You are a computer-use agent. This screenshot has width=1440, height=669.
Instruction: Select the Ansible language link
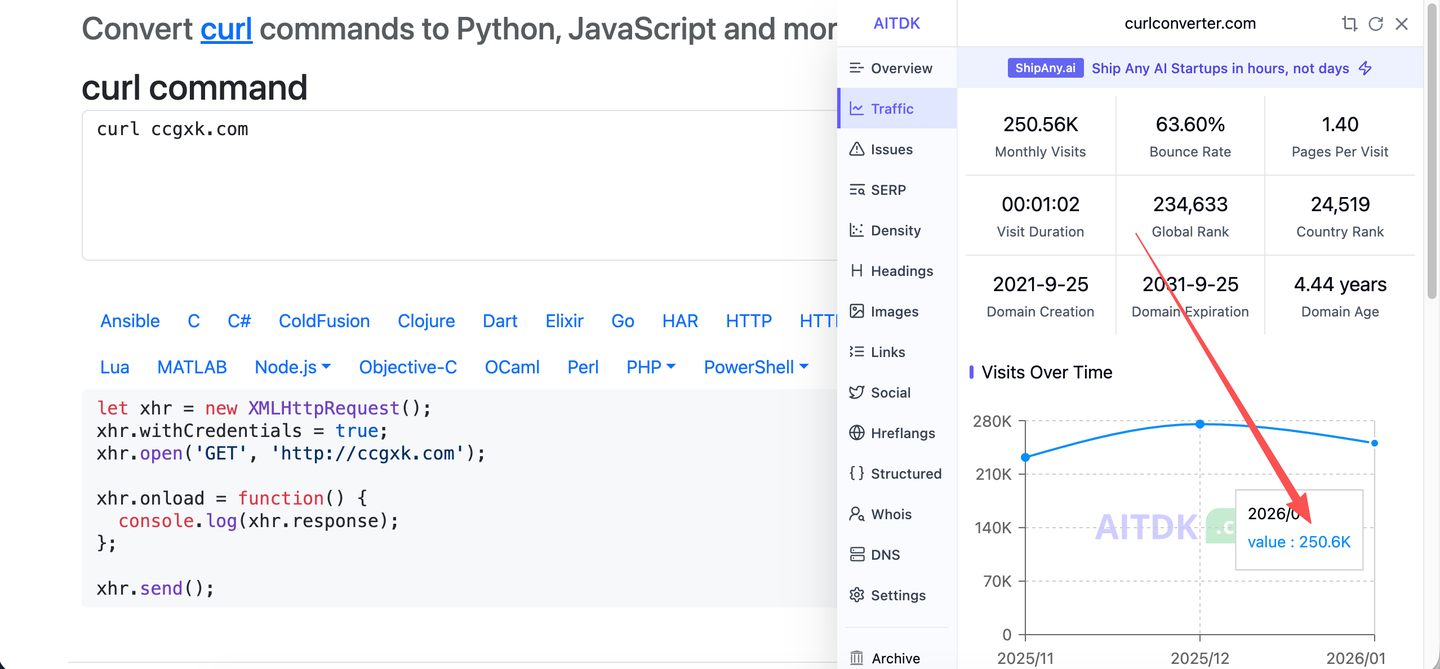130,321
